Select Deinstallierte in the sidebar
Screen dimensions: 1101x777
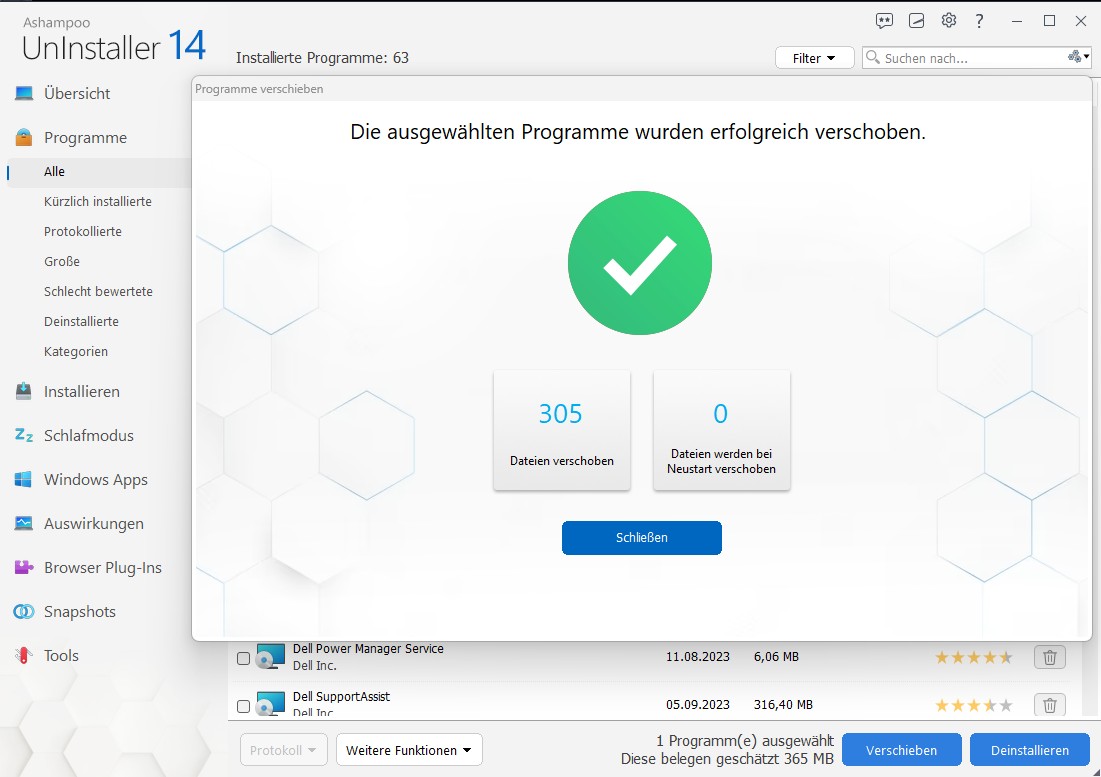pos(81,321)
